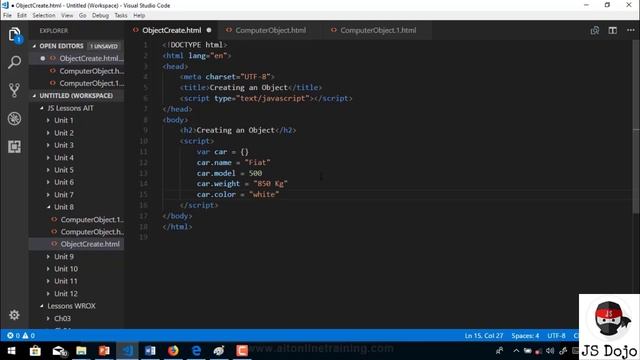Click the Ln 15, Col 27 status entry
The height and width of the screenshot is (360, 640).
484,336
